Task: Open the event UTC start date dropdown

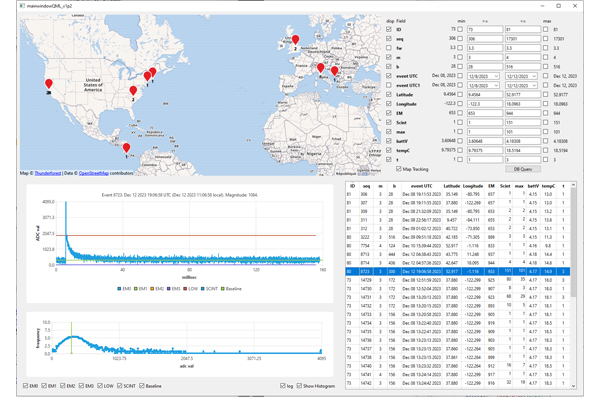Action: click(x=496, y=76)
